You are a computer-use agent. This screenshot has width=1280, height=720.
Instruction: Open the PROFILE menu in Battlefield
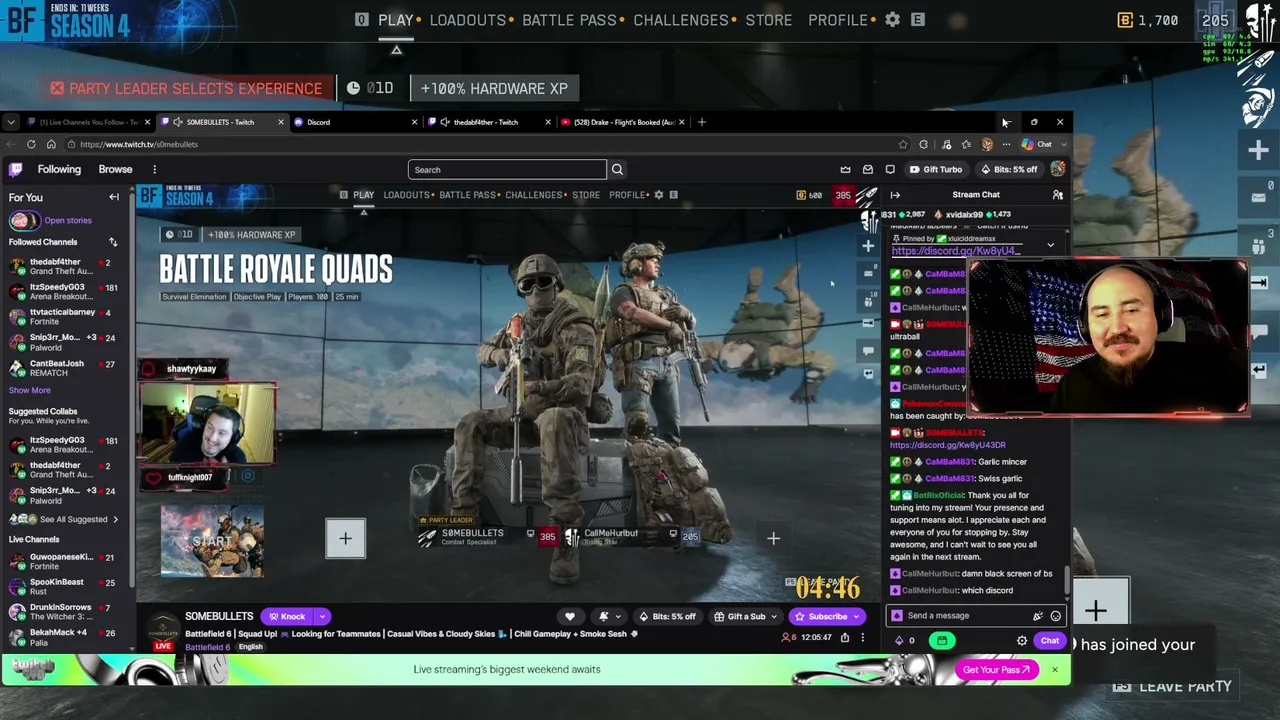(x=838, y=20)
